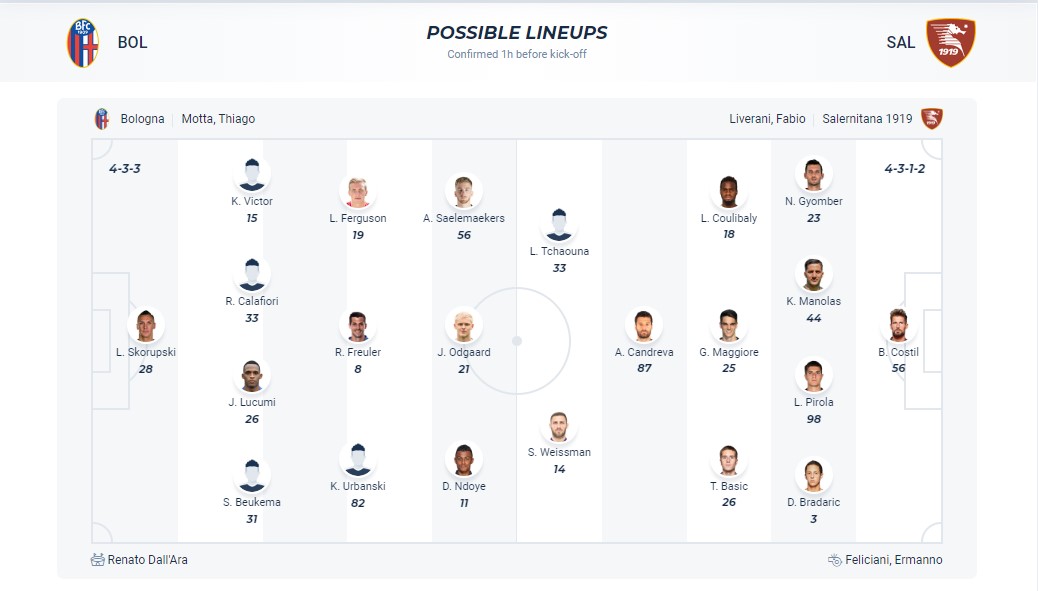Click the K. Manolas name label

[813, 301]
